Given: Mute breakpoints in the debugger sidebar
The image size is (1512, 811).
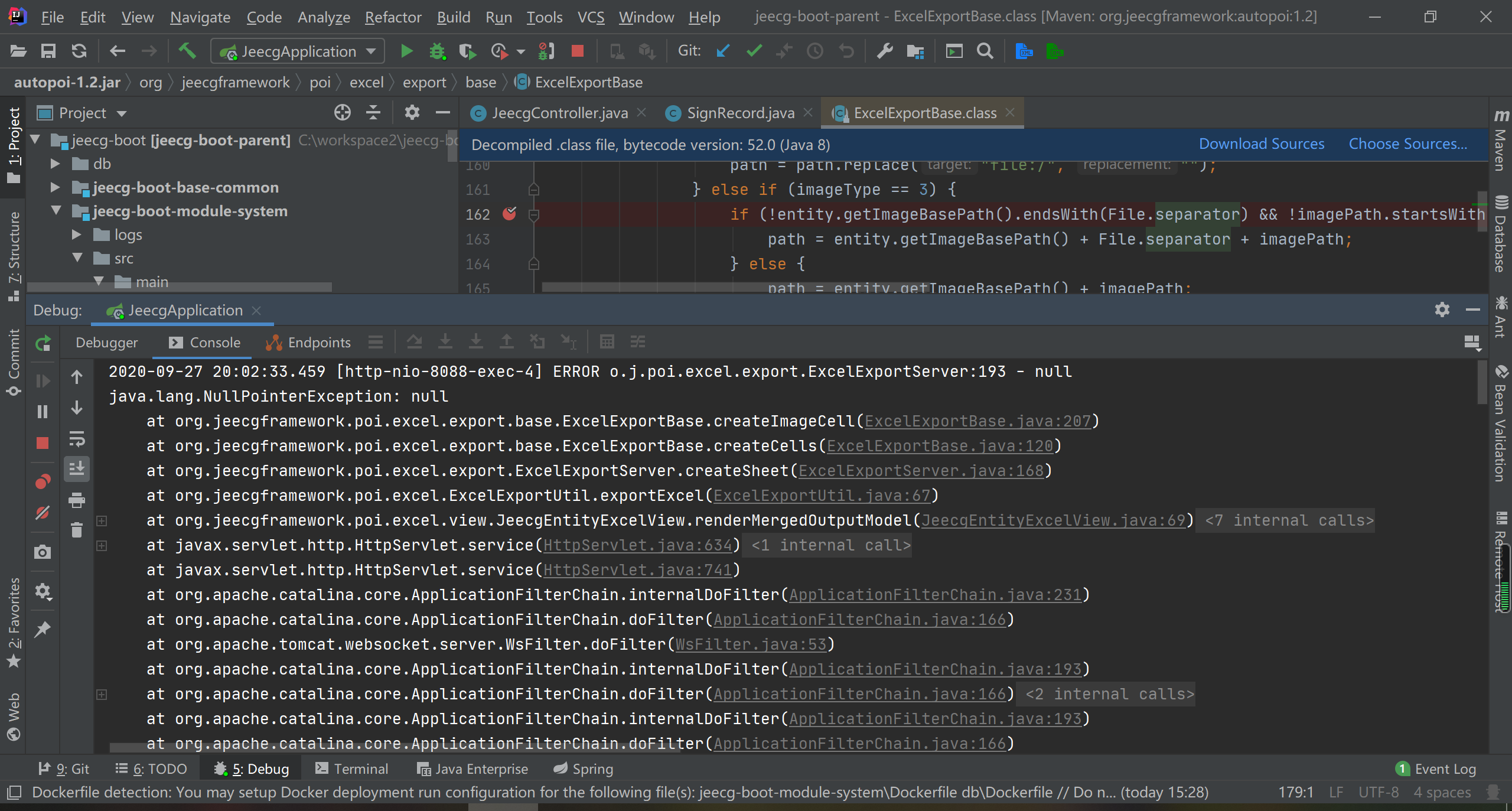Looking at the screenshot, I should point(43,513).
